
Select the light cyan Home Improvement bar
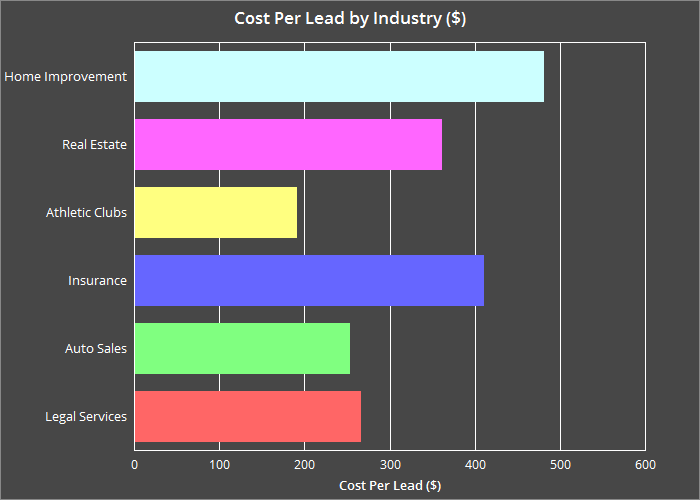[x=339, y=77]
